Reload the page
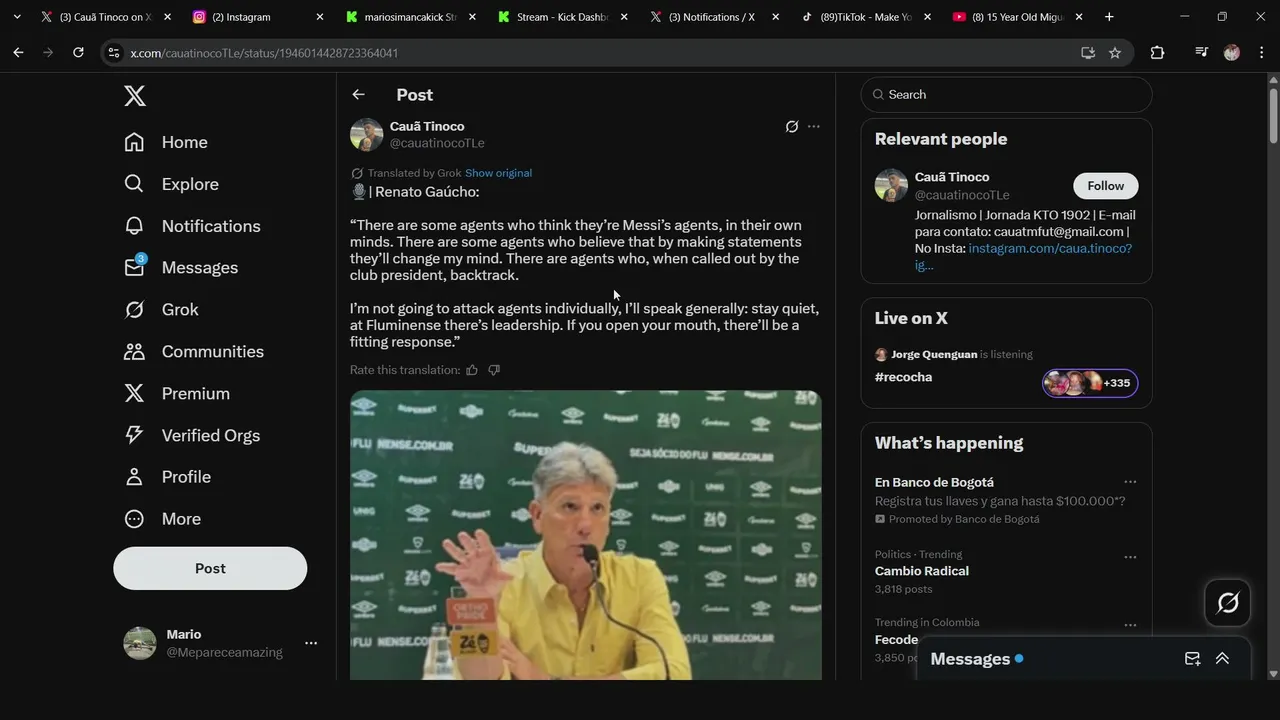The width and height of the screenshot is (1280, 720). [x=78, y=53]
